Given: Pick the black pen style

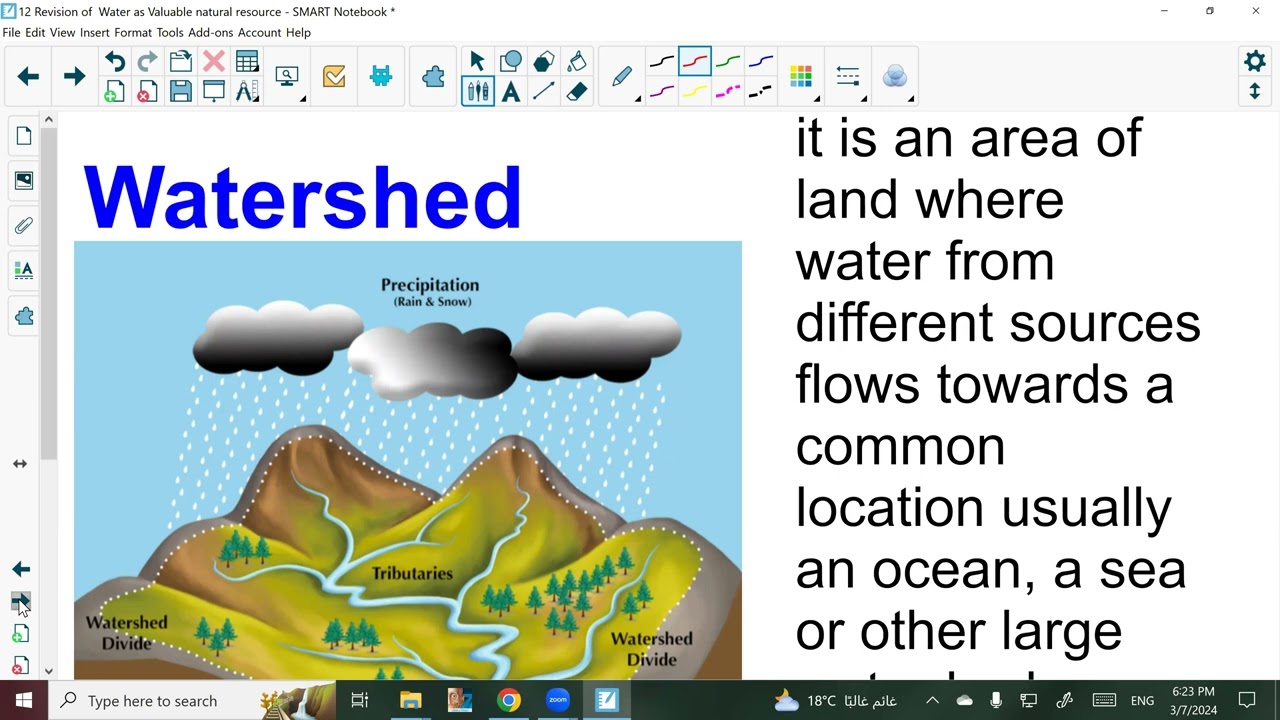Looking at the screenshot, I should coord(662,62).
